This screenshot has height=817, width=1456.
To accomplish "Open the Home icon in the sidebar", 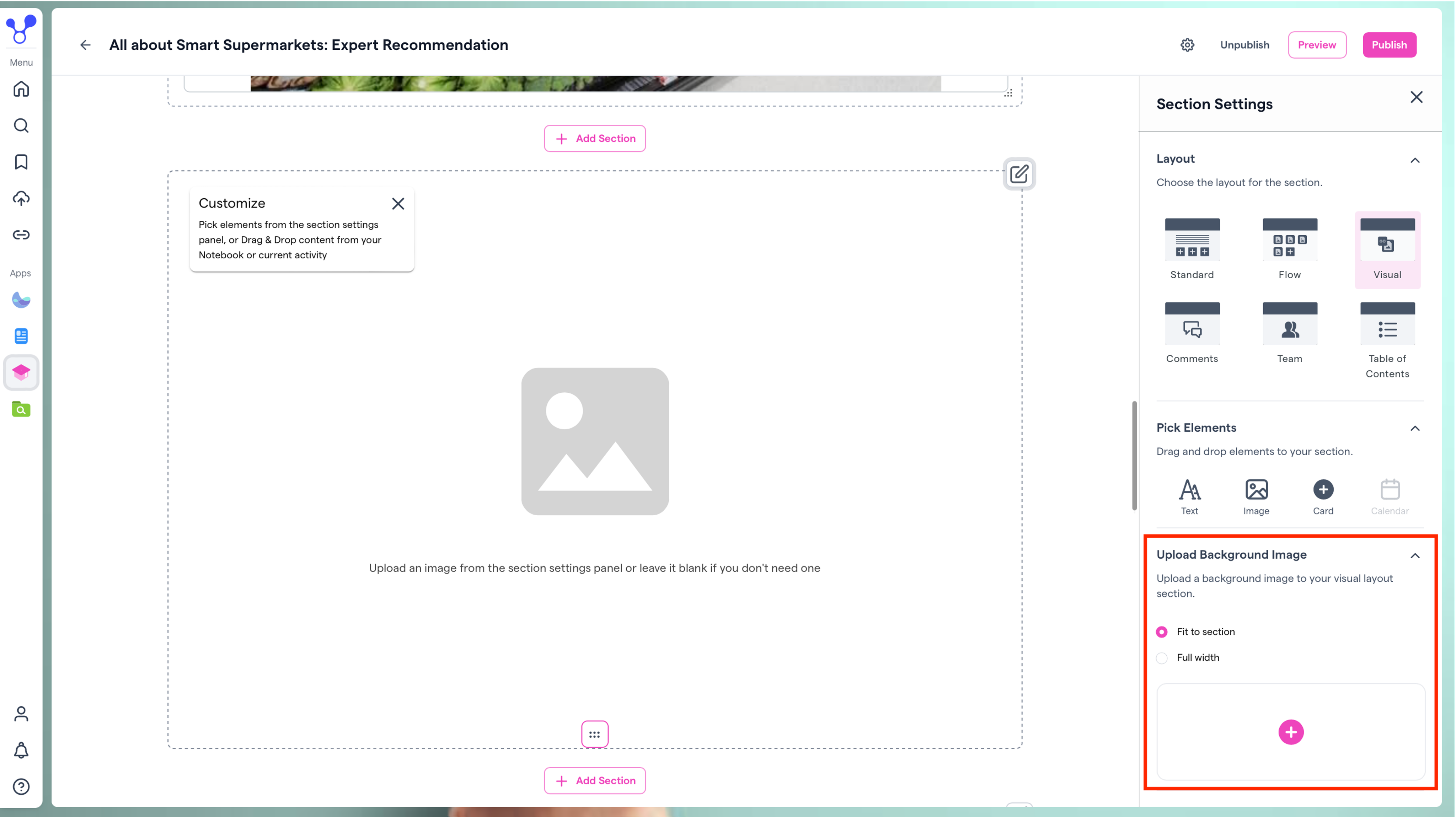I will pos(21,89).
